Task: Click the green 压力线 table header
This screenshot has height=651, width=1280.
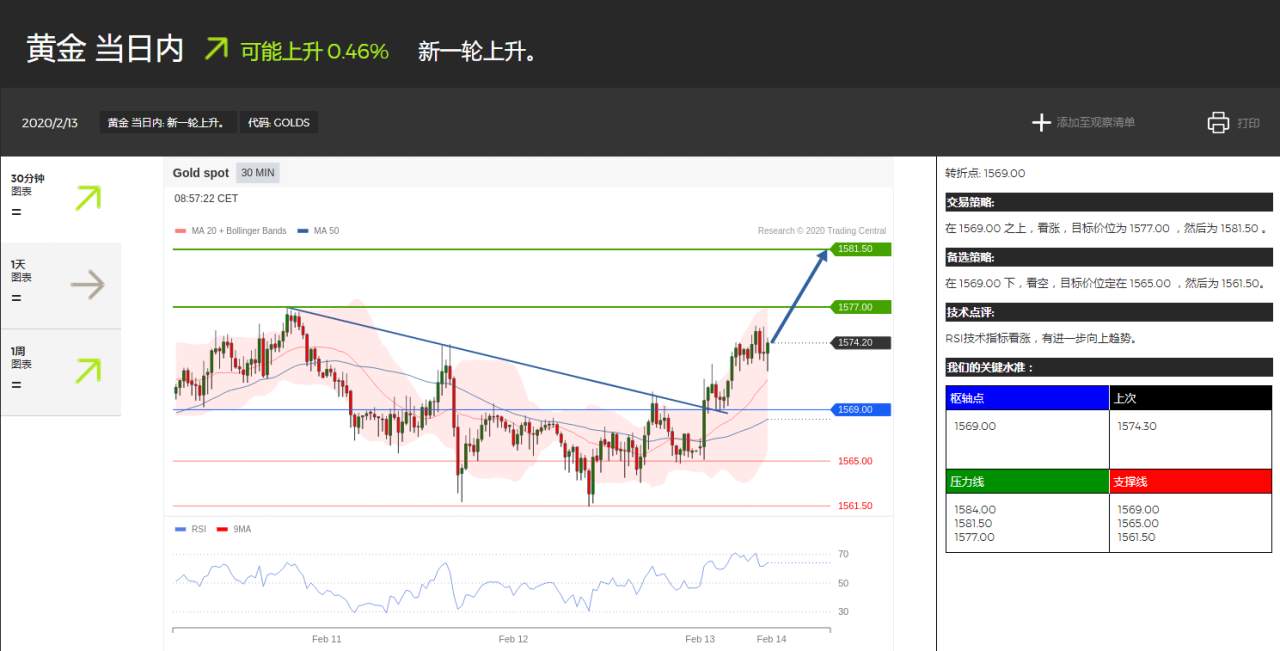Action: pyautogui.click(x=1027, y=481)
